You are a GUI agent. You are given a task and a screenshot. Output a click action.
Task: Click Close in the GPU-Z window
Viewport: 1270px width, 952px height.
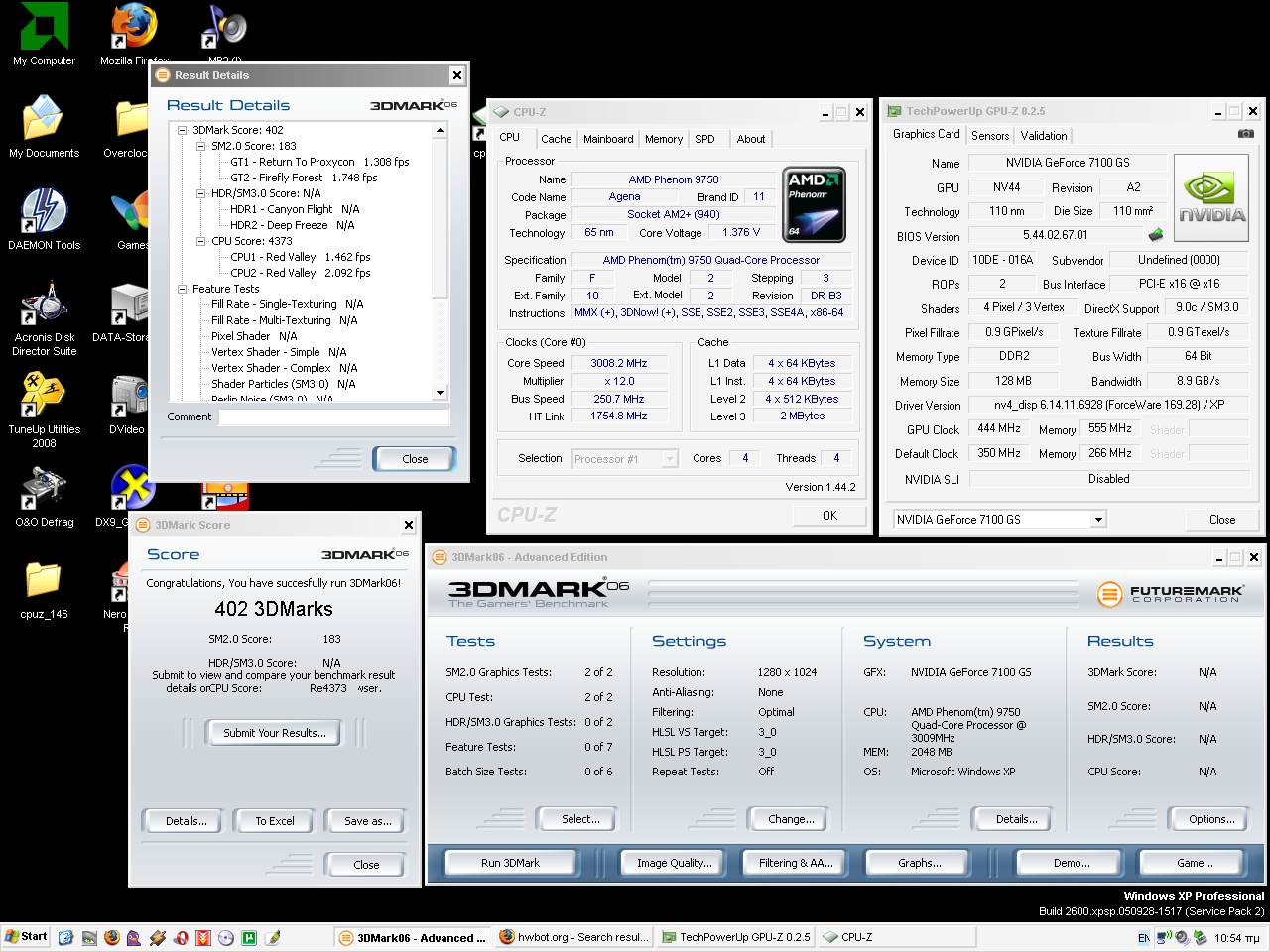tap(1222, 519)
